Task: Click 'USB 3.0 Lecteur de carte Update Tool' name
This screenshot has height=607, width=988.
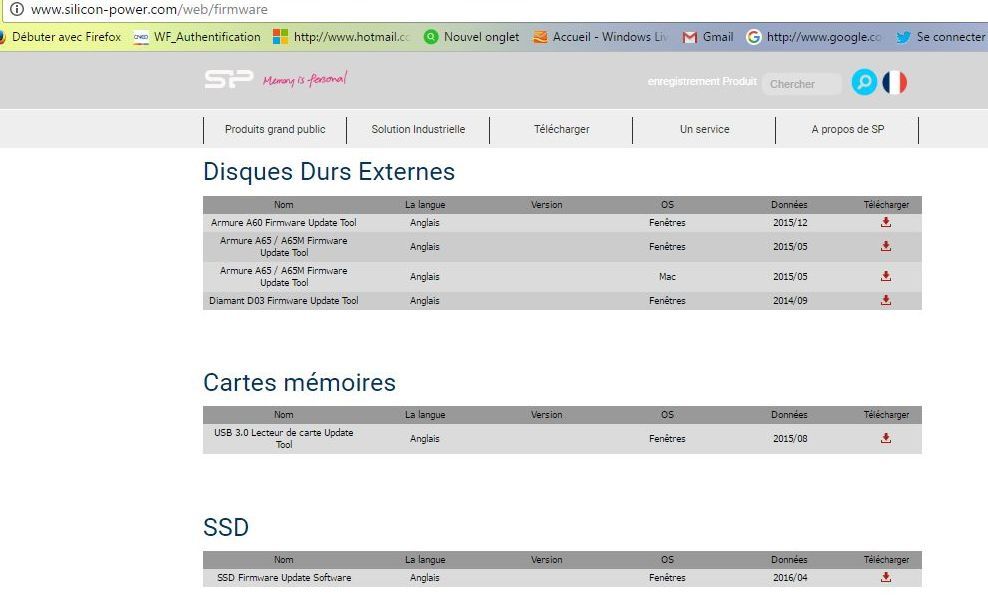Action: pyautogui.click(x=284, y=439)
